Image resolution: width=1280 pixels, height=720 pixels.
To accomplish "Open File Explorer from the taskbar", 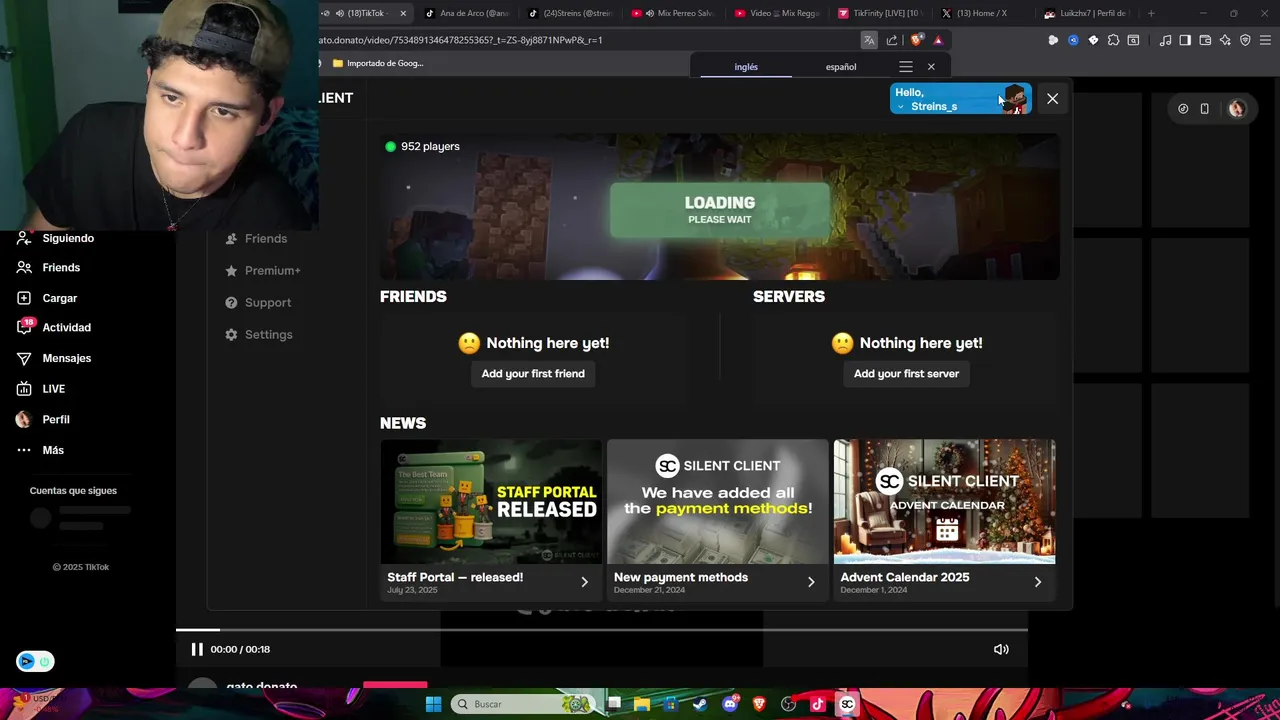I will point(642,704).
